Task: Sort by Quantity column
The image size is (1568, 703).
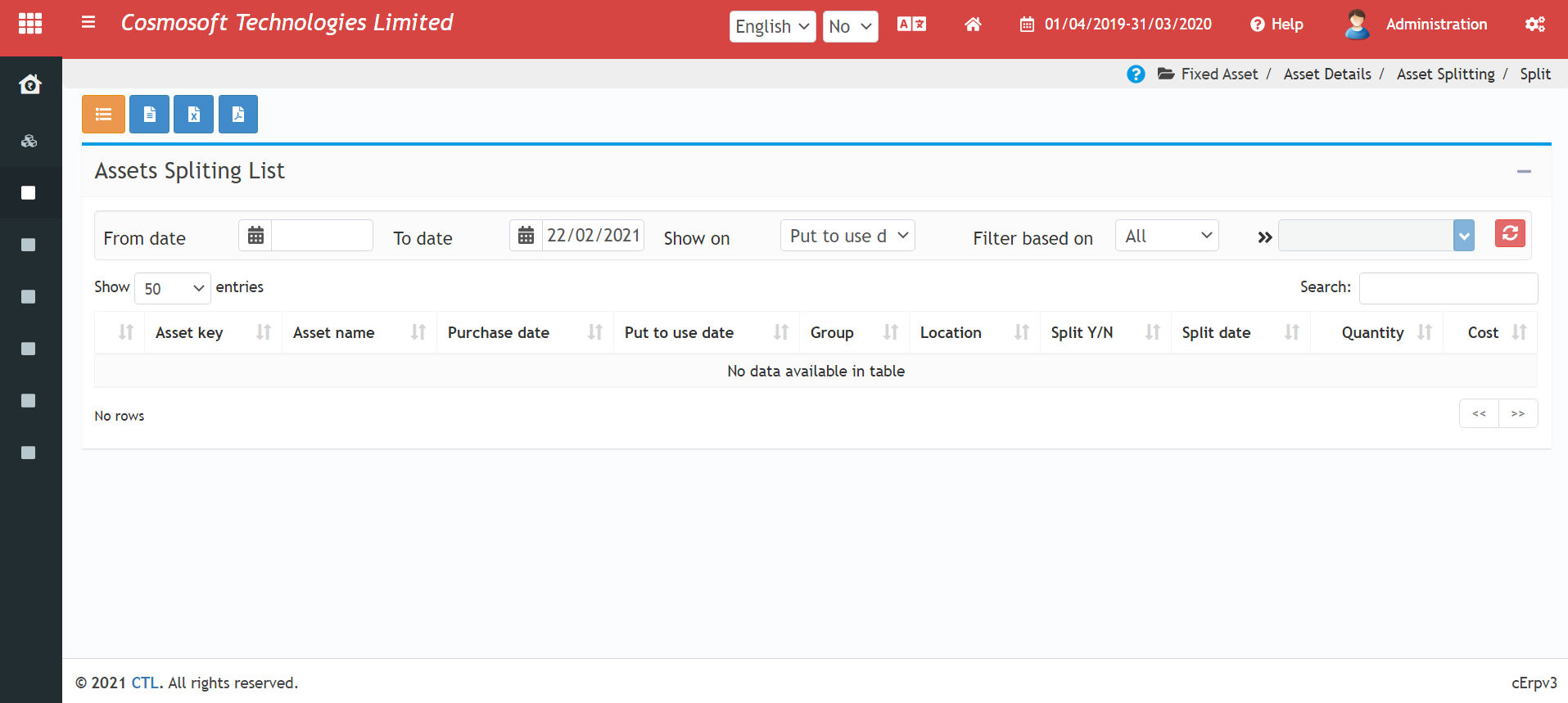Action: pos(1376,332)
